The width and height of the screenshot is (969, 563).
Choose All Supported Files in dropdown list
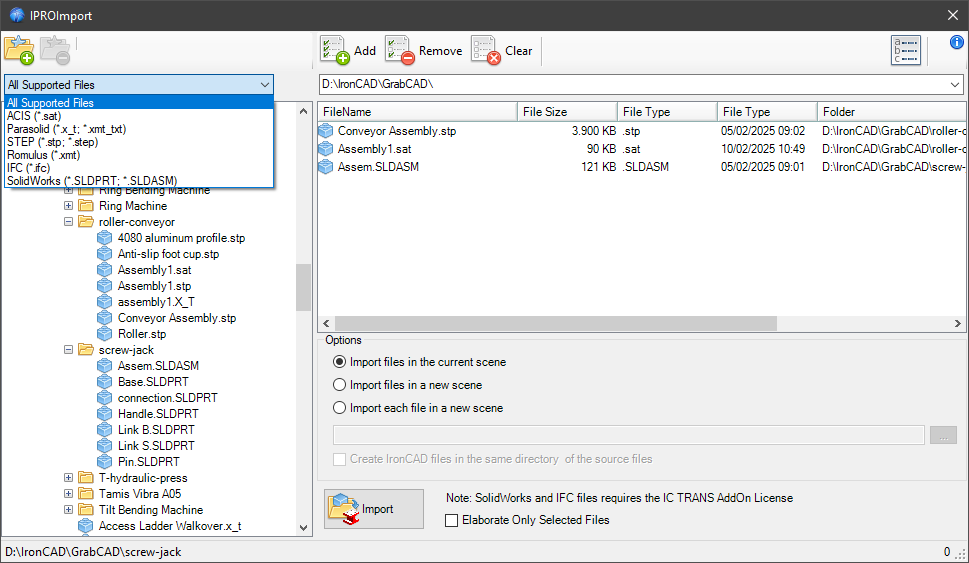coord(139,103)
